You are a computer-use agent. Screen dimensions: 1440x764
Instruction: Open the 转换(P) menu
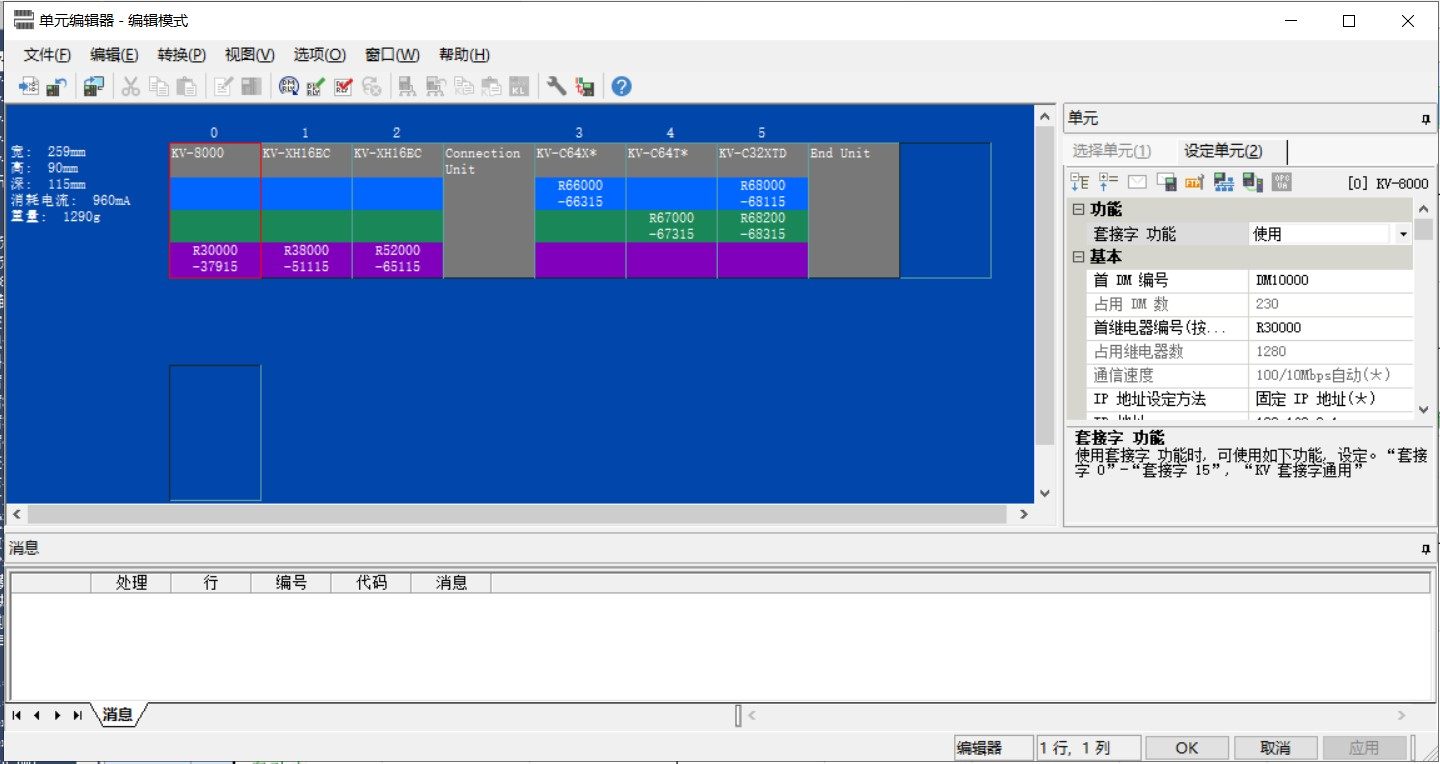(180, 54)
